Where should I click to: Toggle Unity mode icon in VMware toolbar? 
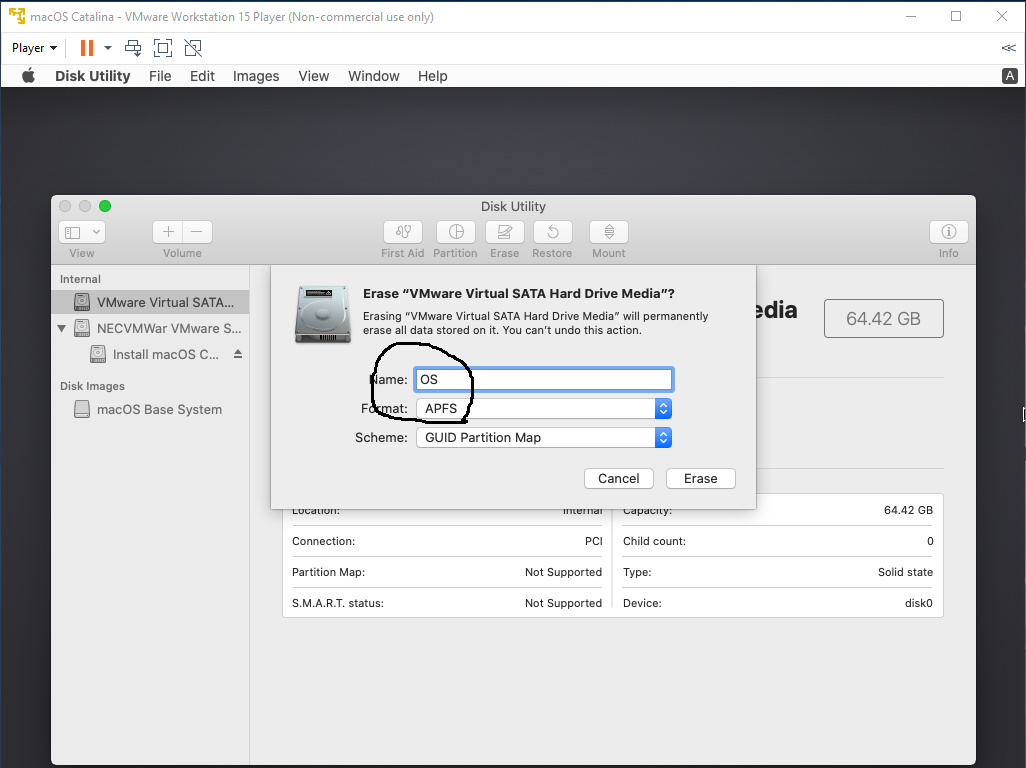tap(193, 48)
